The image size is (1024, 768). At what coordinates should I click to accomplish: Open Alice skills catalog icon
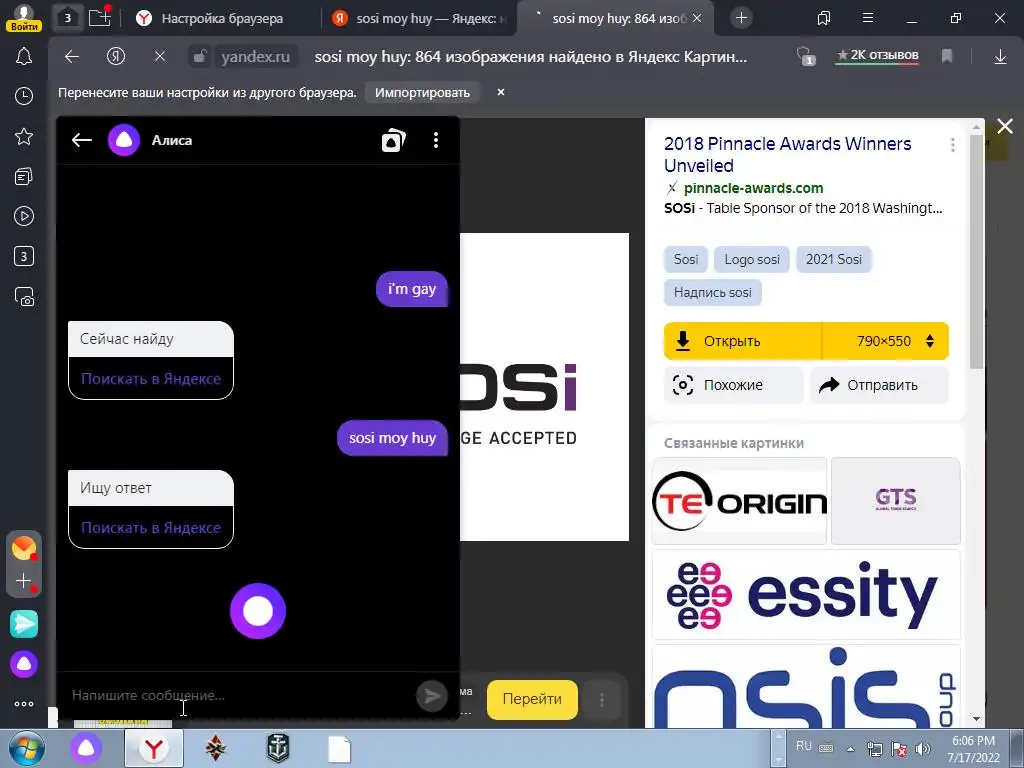click(393, 140)
